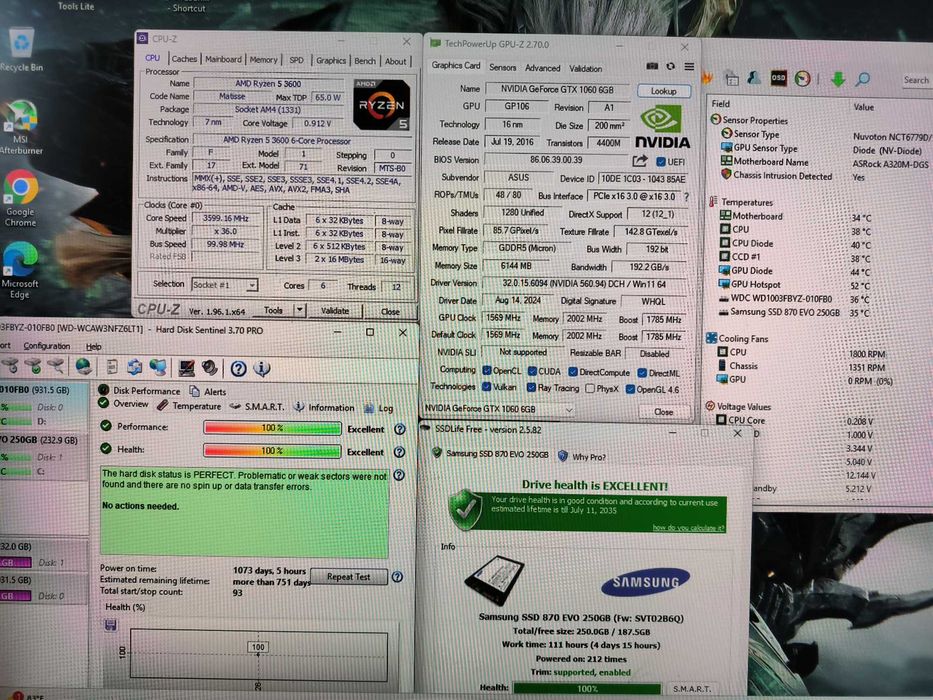Toggle the CUDA checkbox in GPU-Z
Image resolution: width=933 pixels, height=700 pixels.
pyautogui.click(x=533, y=371)
